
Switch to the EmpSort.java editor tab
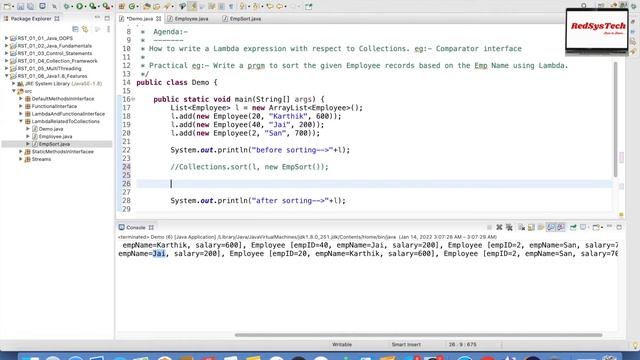(245, 19)
